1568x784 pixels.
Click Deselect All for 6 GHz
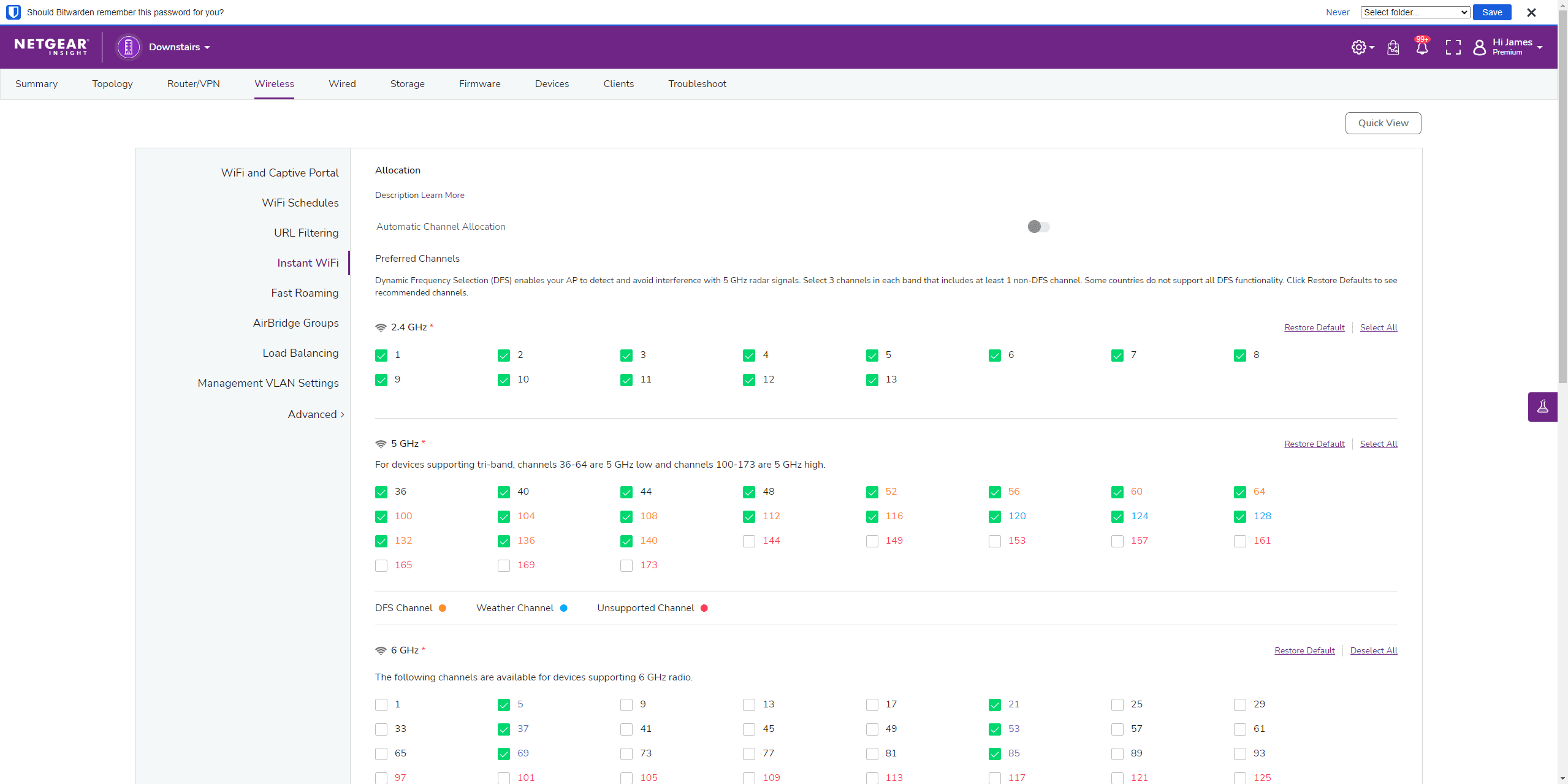tap(1373, 650)
